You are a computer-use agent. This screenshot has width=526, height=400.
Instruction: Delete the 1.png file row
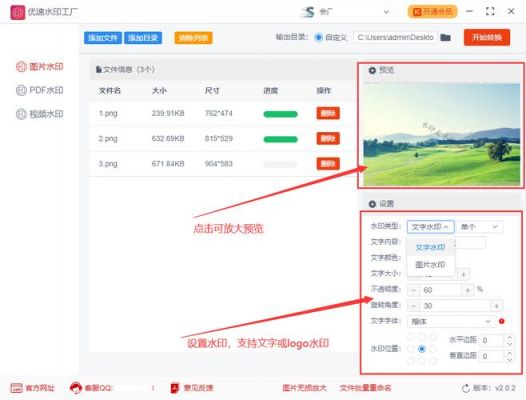(x=328, y=113)
